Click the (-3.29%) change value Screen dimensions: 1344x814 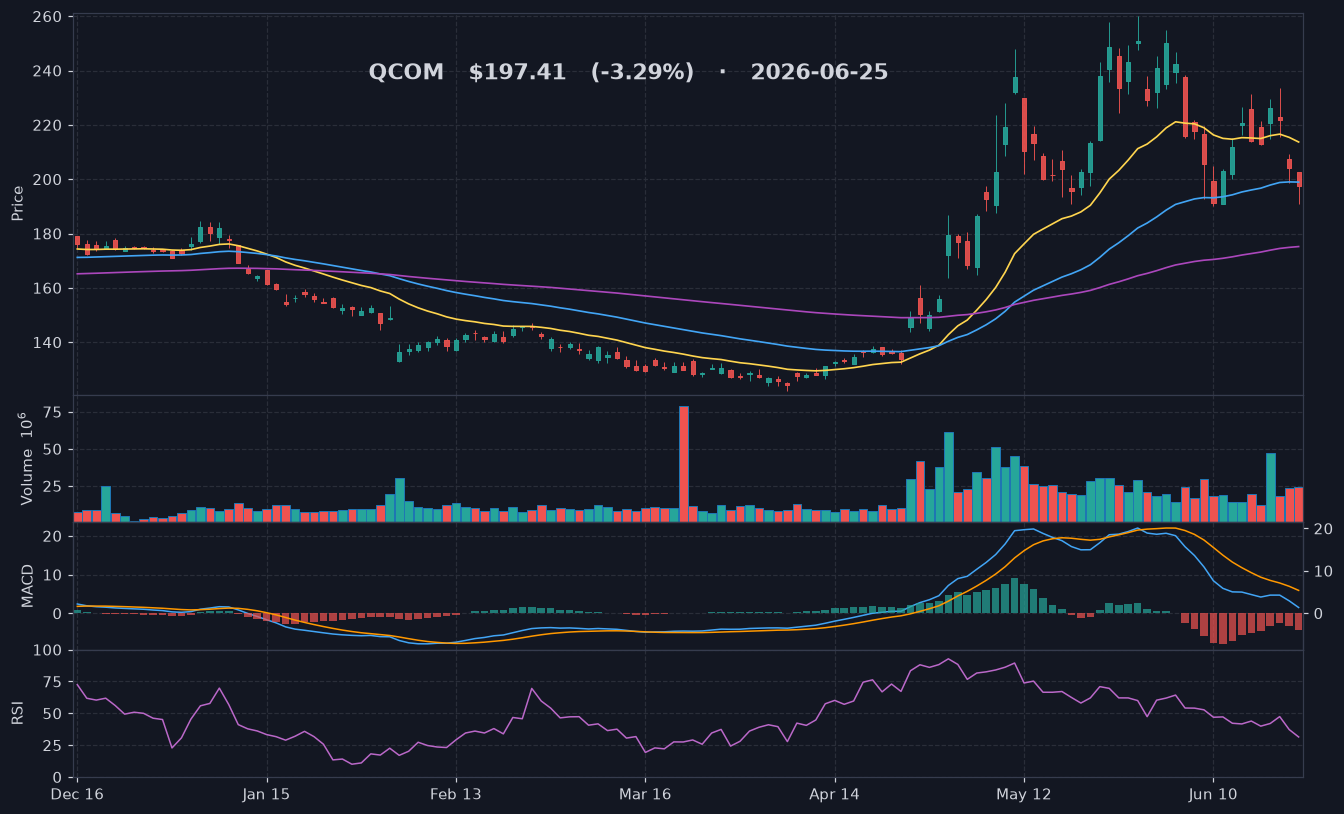point(642,72)
